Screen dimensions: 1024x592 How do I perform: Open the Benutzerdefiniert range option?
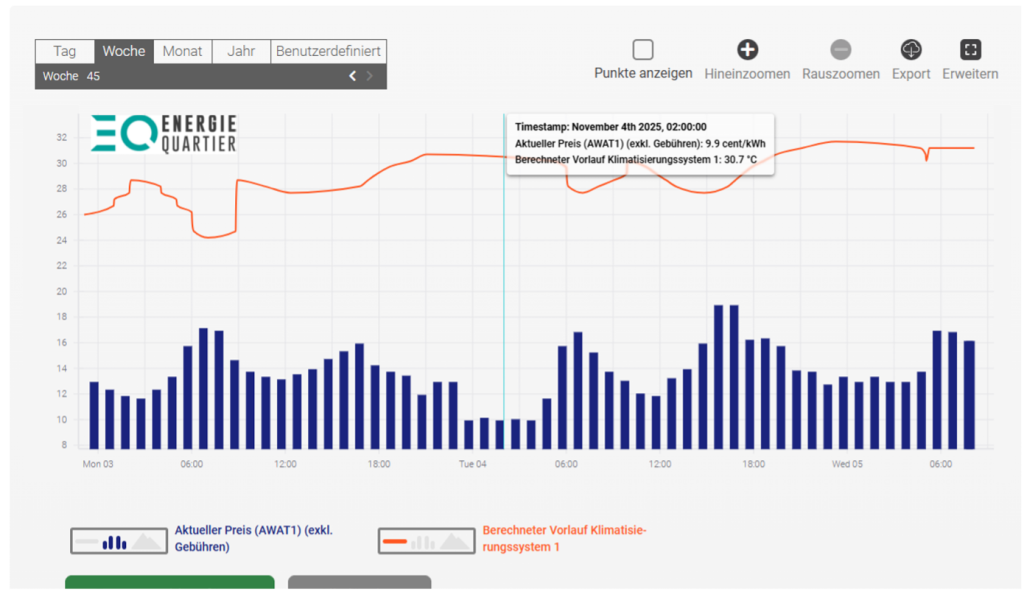coord(328,51)
